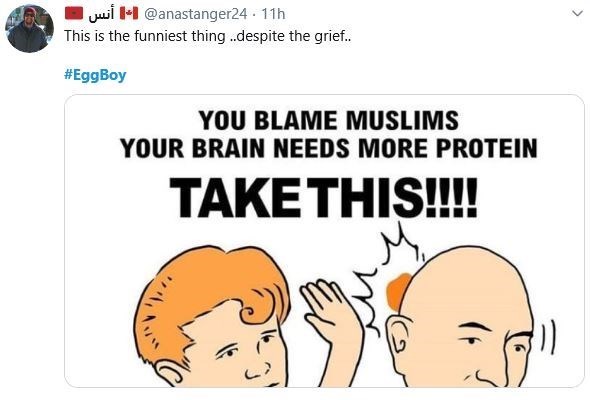Screen dimensions: 590x400
Task: Click the Canada flag emoji after the name
Action: click(129, 14)
